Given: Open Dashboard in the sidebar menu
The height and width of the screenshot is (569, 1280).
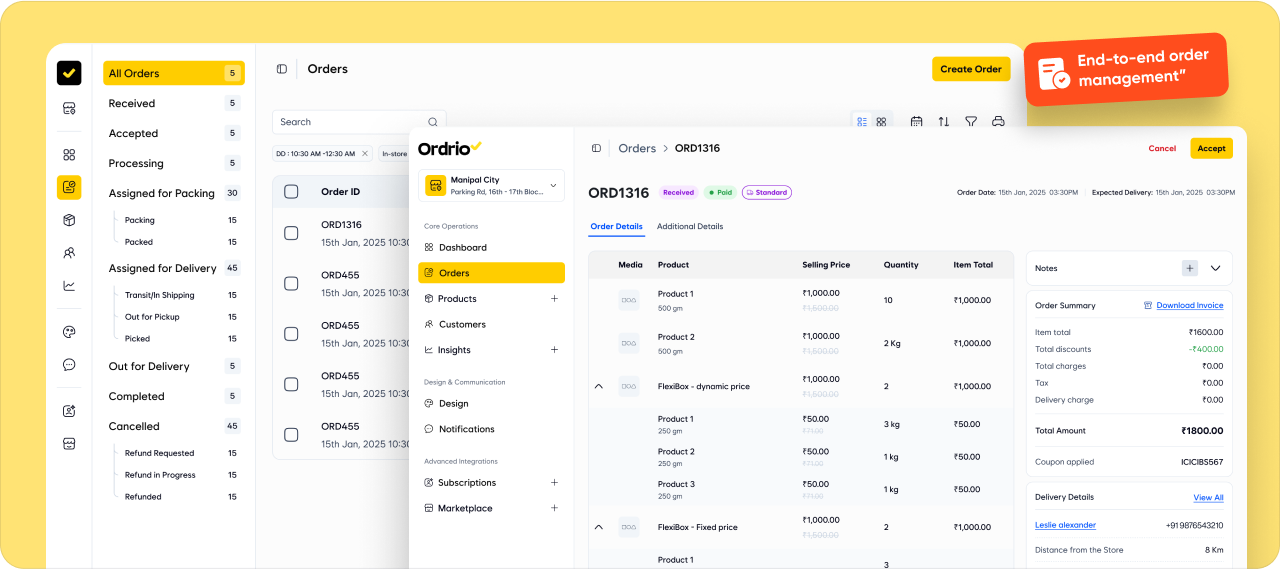Looking at the screenshot, I should [x=462, y=247].
